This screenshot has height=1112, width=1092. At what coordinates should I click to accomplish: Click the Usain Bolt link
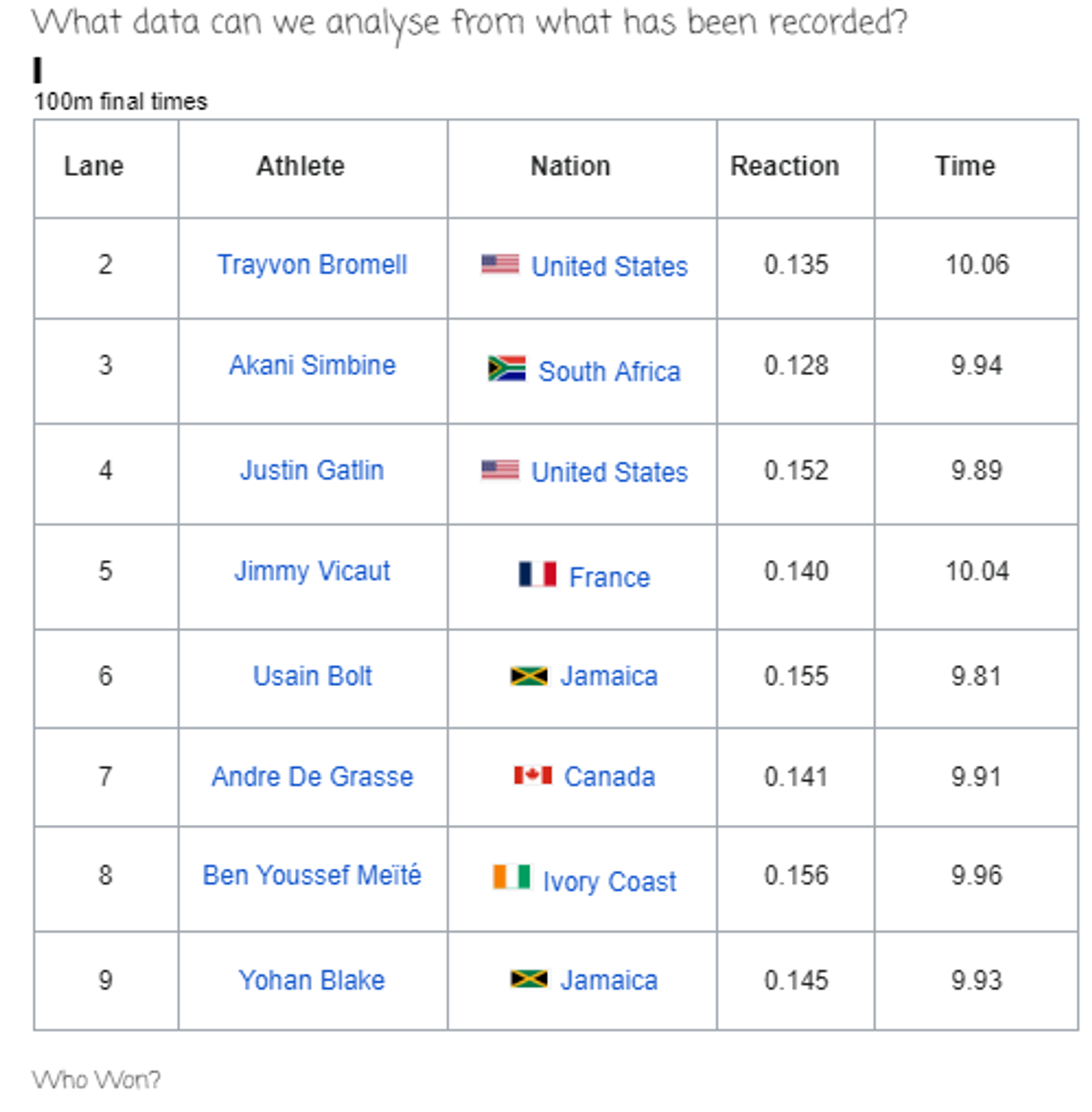pyautogui.click(x=312, y=676)
